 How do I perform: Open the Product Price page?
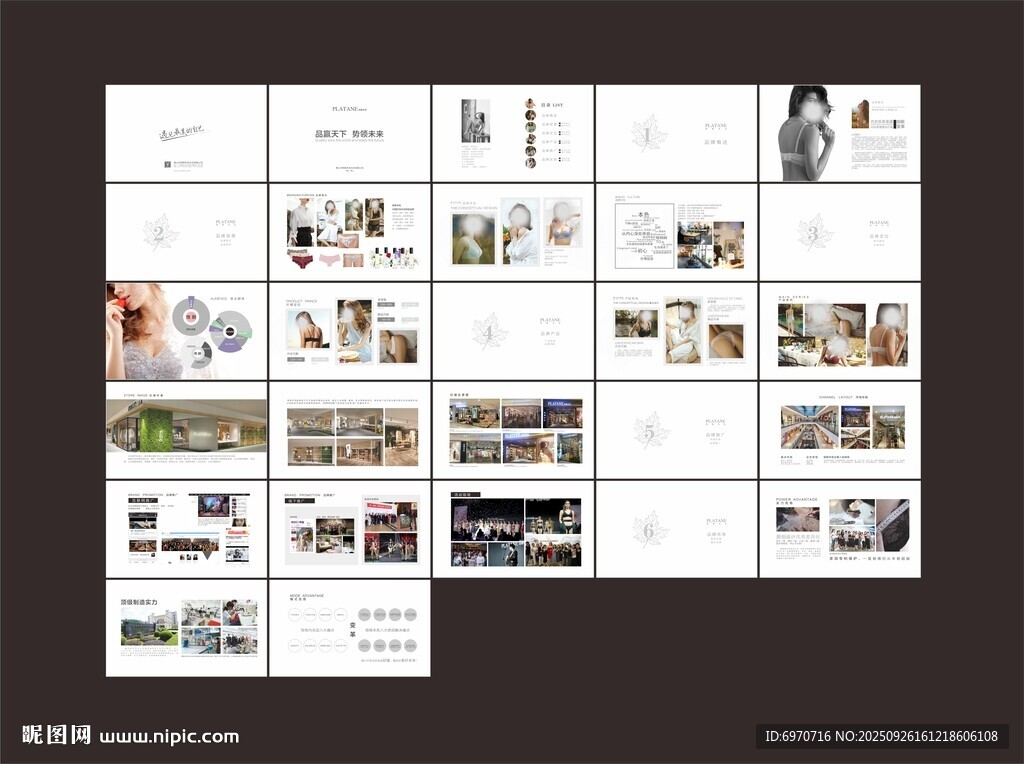[x=349, y=331]
